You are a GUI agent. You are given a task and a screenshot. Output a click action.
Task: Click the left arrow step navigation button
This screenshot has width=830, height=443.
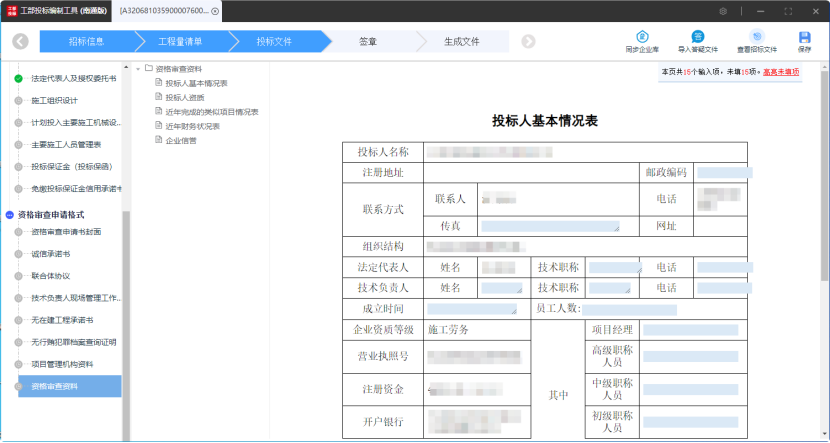[x=21, y=42]
